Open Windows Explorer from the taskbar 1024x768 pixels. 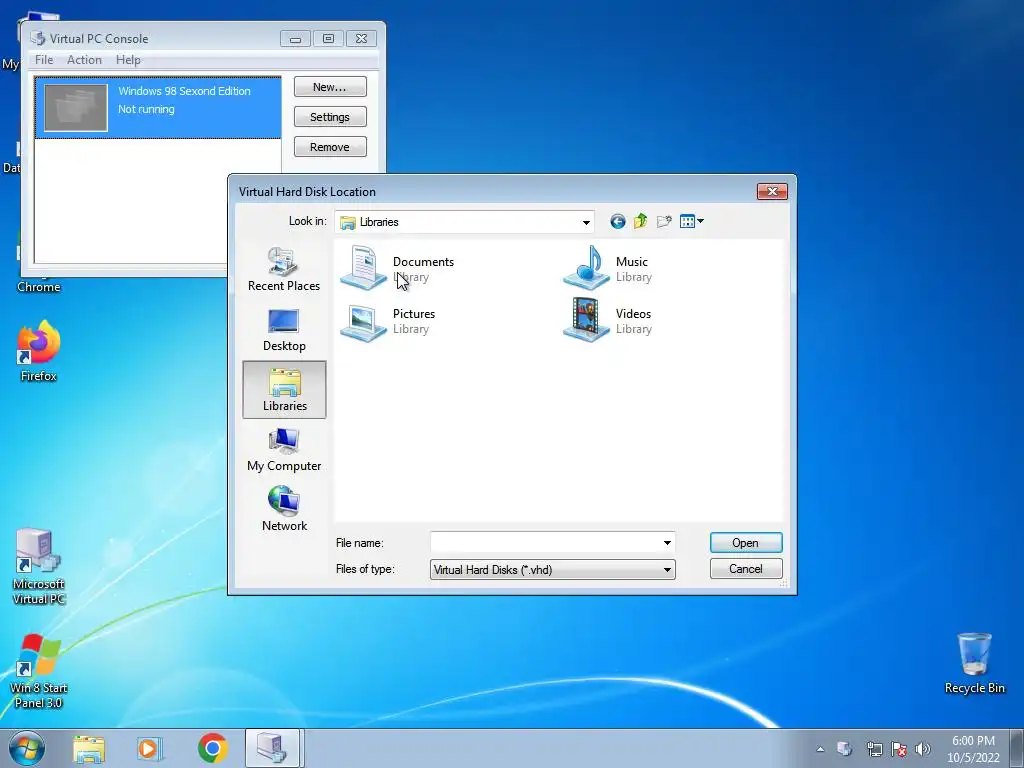(89, 749)
